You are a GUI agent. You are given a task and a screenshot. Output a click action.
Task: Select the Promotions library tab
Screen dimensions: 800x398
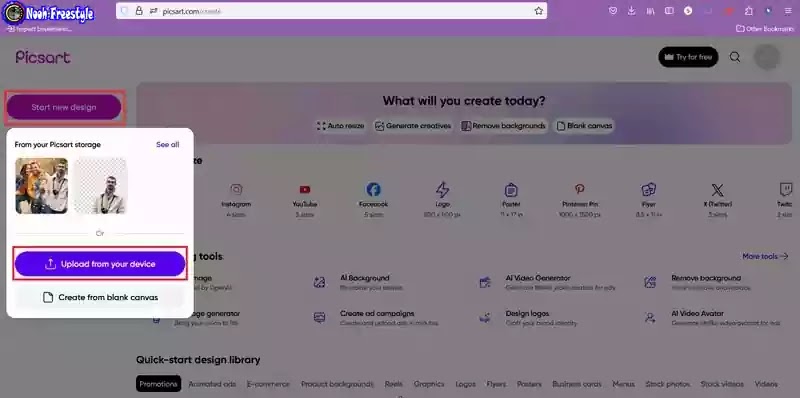pos(159,384)
